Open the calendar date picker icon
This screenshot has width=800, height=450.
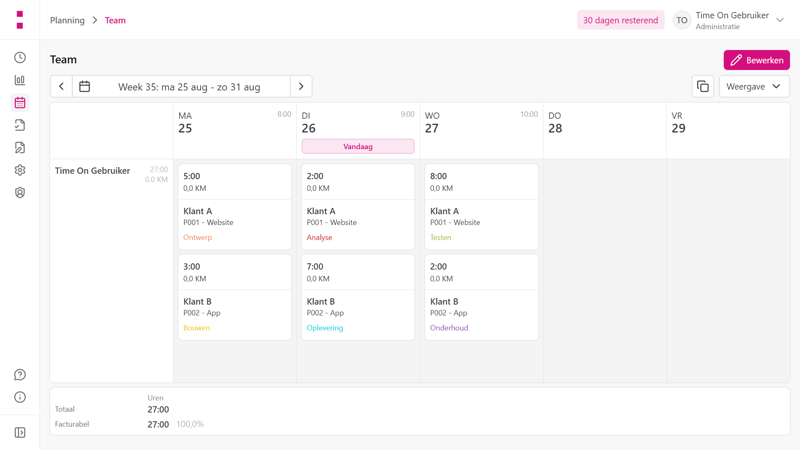(85, 87)
